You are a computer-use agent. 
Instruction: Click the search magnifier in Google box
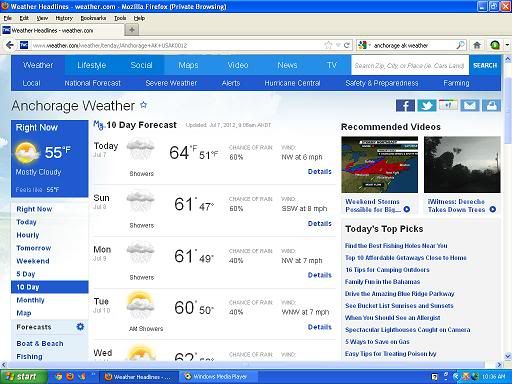[460, 45]
